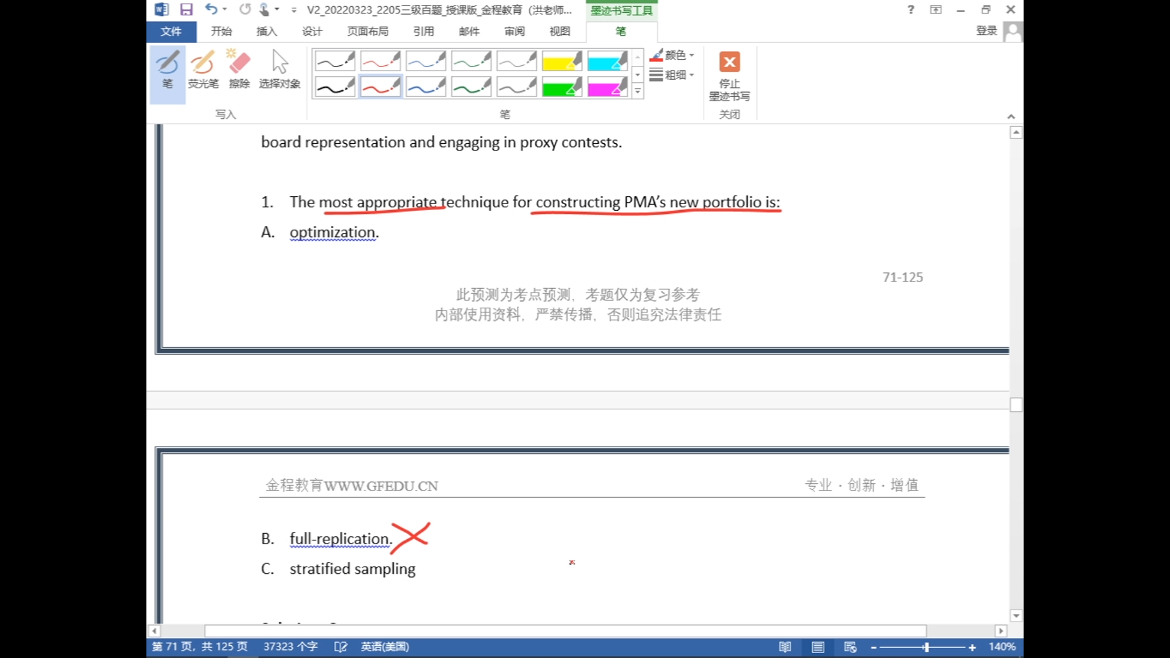
Task: Collapse the ribbon with the chevron
Action: 1011,116
